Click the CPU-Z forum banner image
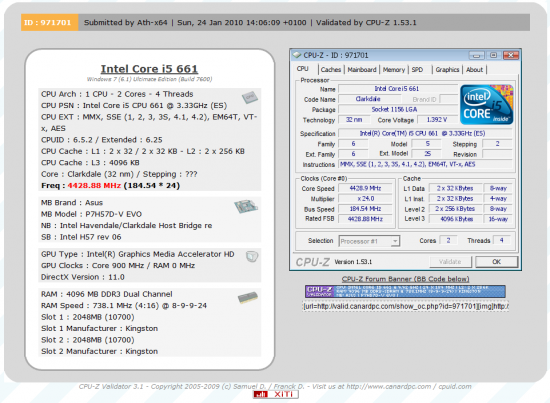550x403 pixels. (405, 291)
